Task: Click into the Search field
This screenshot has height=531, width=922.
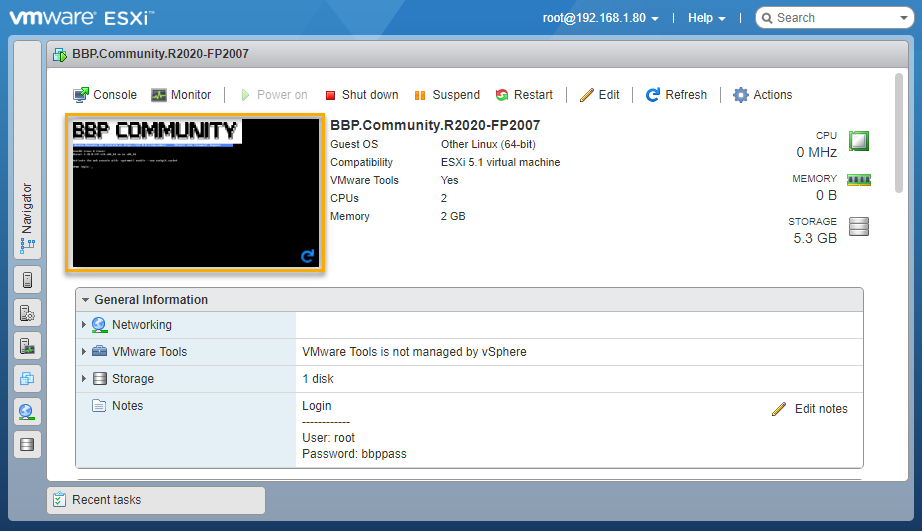Action: pyautogui.click(x=828, y=18)
